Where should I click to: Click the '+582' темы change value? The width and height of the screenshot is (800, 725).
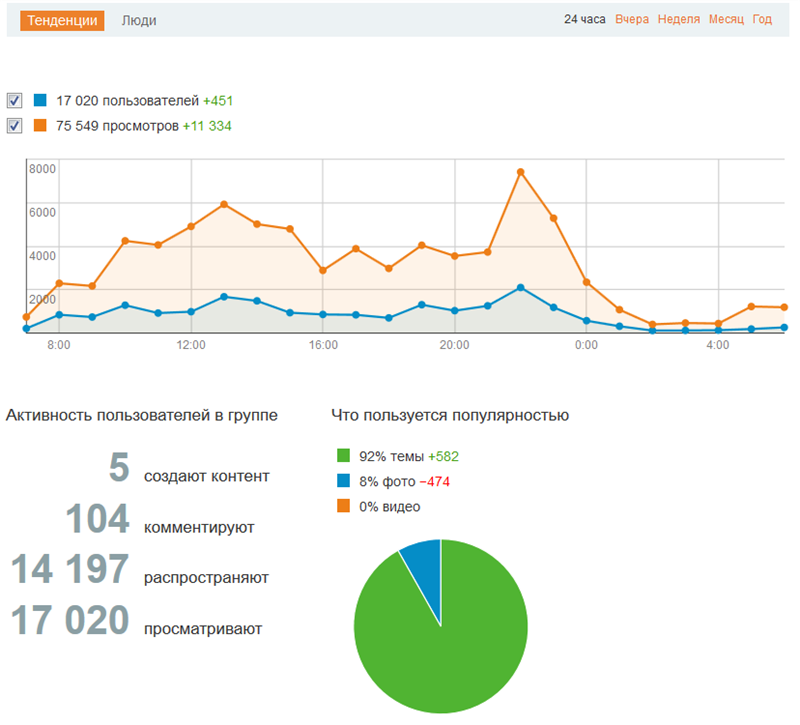(443, 456)
